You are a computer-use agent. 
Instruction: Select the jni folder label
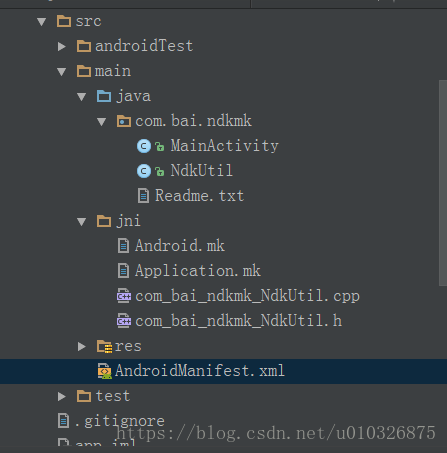pos(128,221)
